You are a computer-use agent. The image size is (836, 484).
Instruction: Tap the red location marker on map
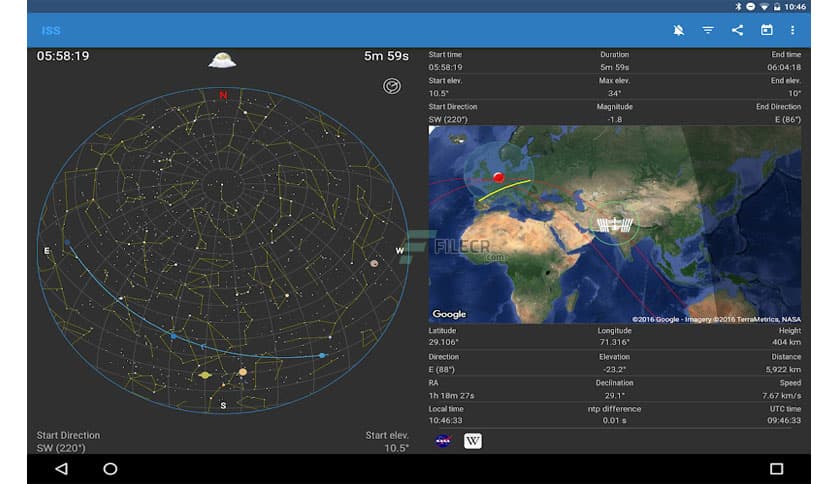[499, 178]
